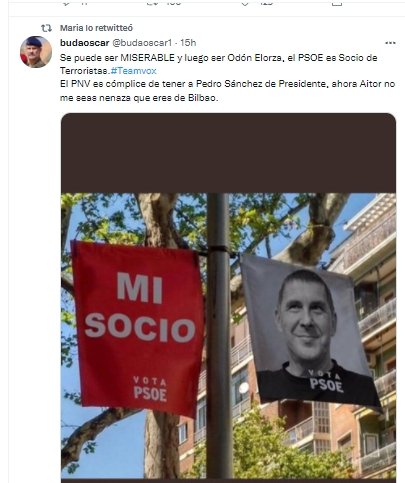Click the partially visible share icon above
The height and width of the screenshot is (483, 405).
(x=337, y=3)
